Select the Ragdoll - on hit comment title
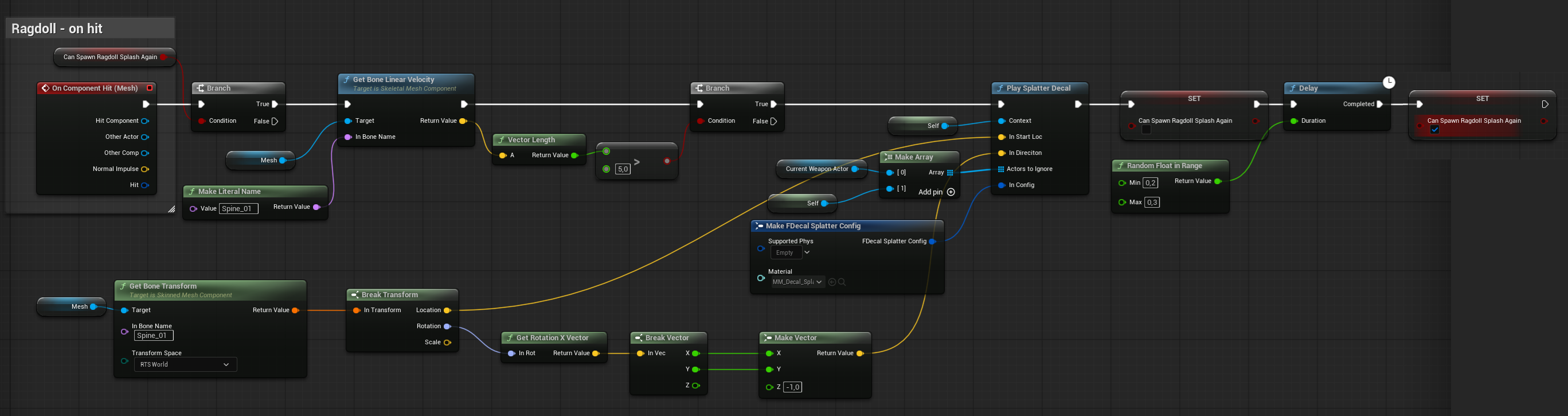The width and height of the screenshot is (1568, 416). point(57,29)
